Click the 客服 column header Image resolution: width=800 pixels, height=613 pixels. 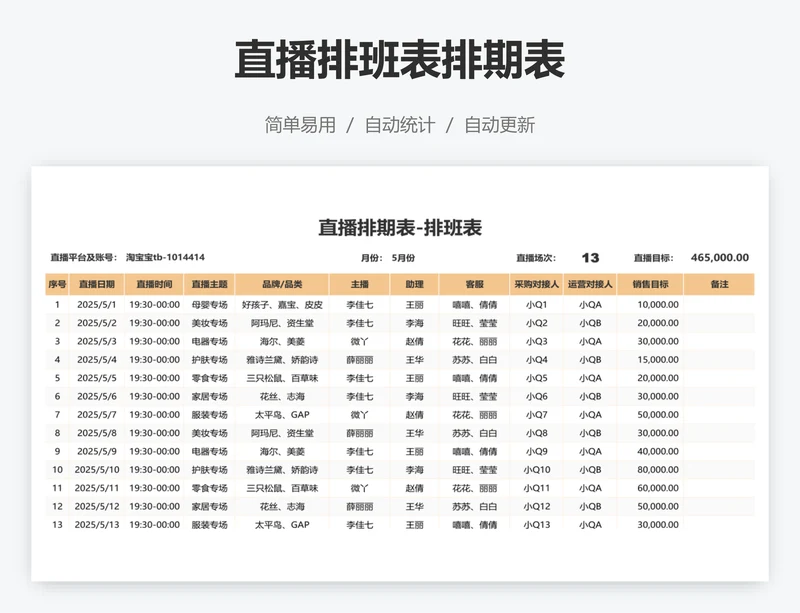point(474,284)
